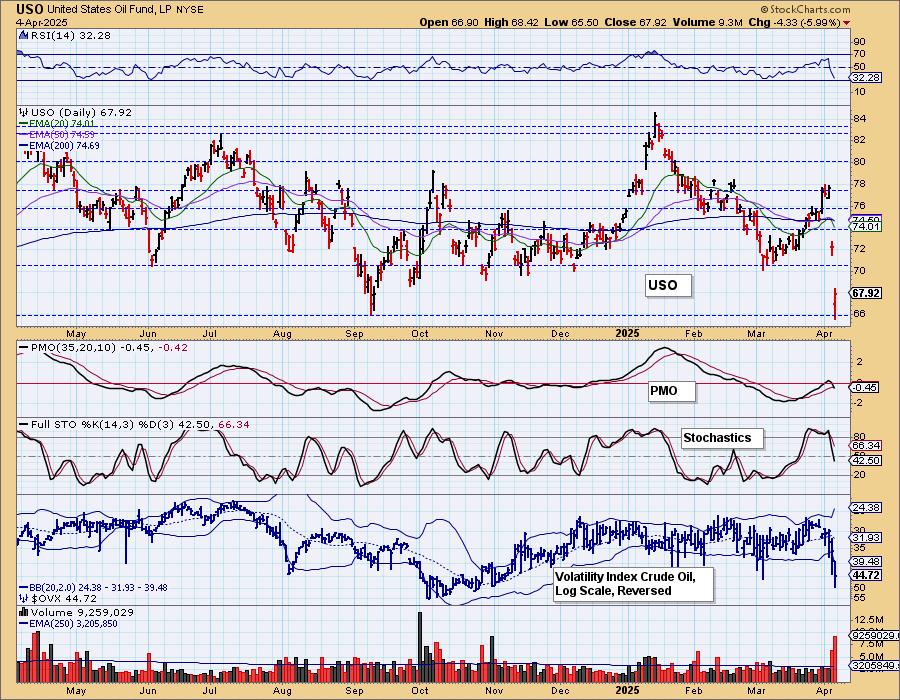Click the Oct label under the price panel
The height and width of the screenshot is (700, 900).
[420, 334]
